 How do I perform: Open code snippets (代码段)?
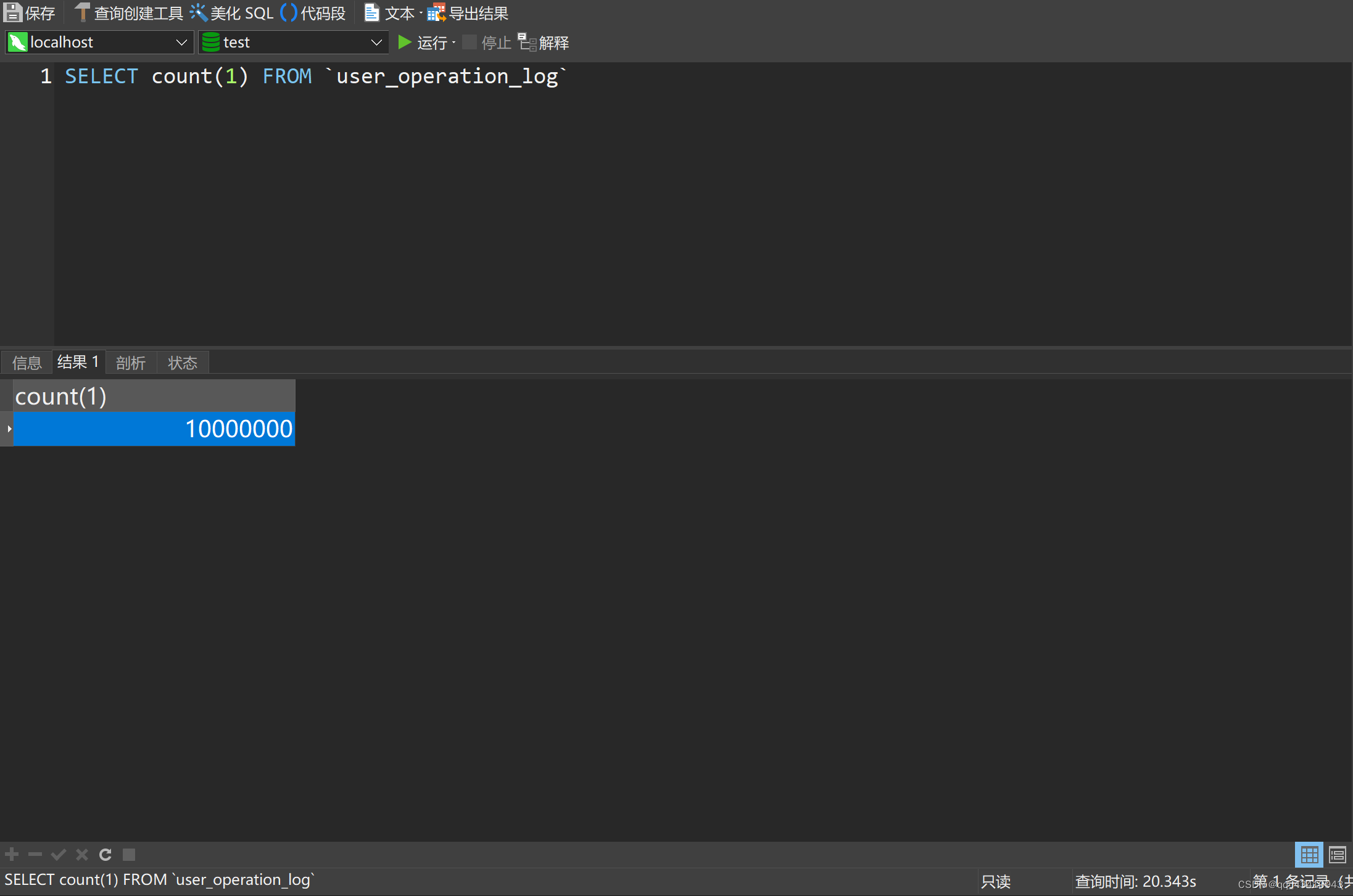tap(313, 13)
